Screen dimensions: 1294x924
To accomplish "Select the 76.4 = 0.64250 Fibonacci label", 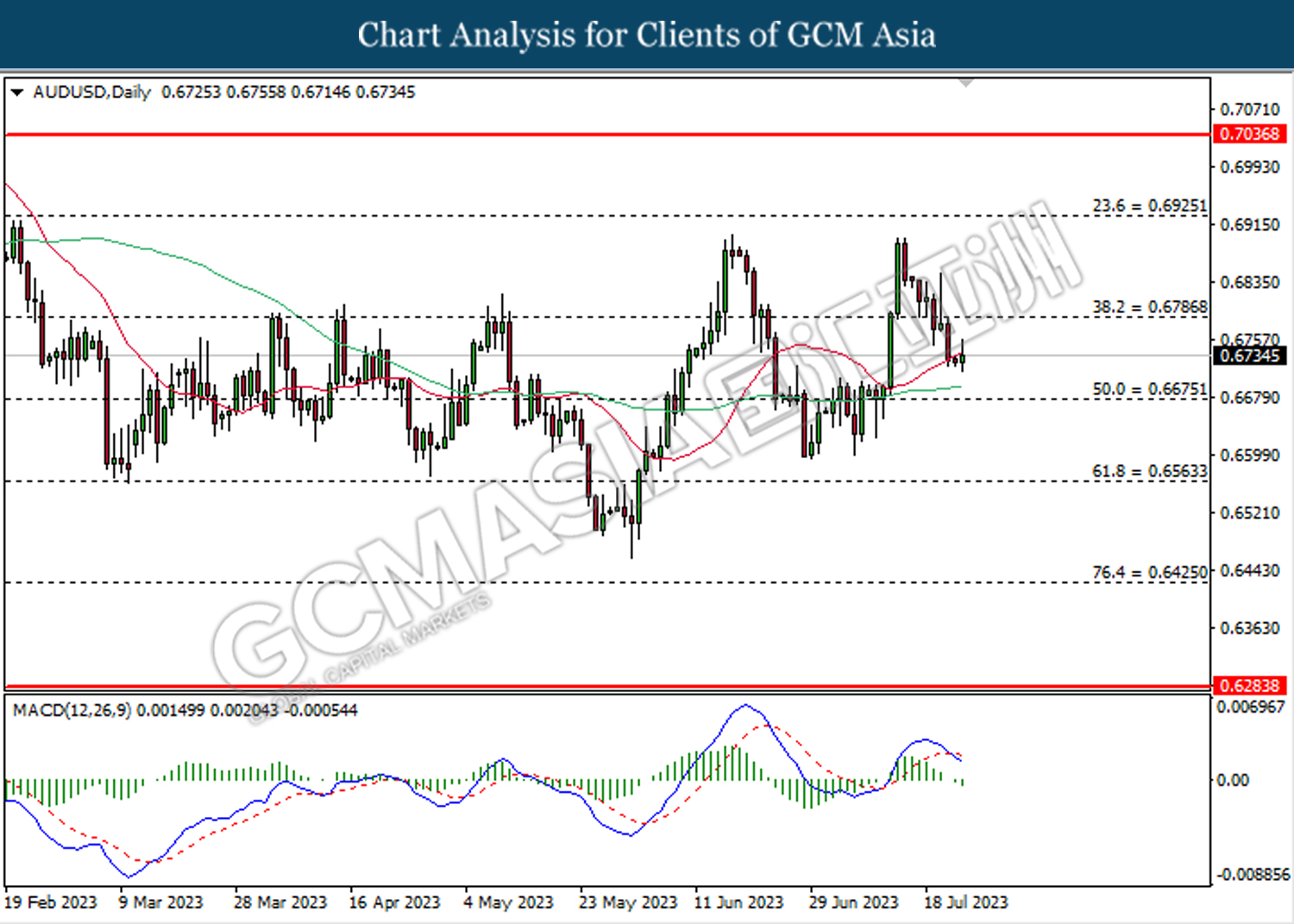I will [1150, 572].
